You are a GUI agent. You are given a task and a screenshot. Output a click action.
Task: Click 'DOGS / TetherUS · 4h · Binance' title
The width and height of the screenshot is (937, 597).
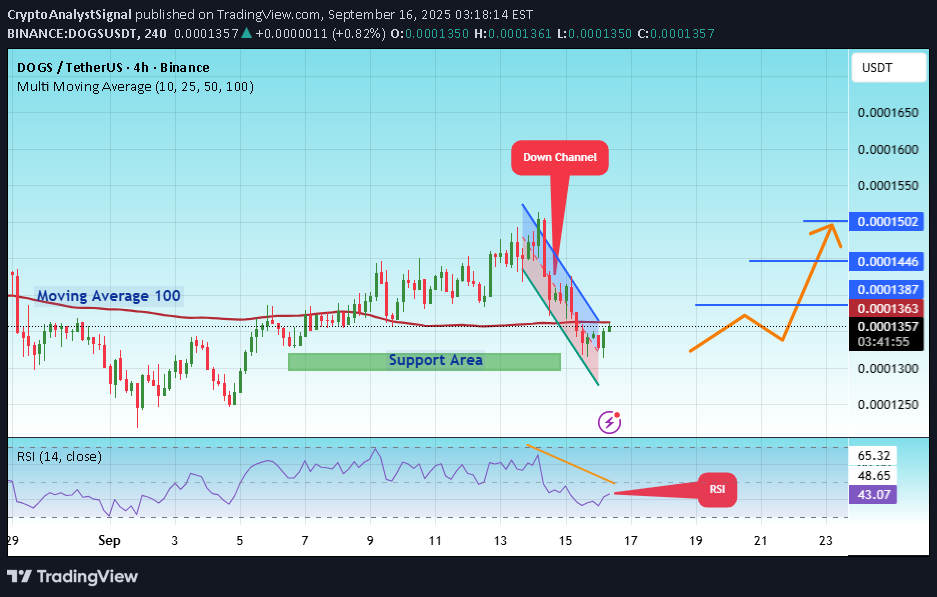pyautogui.click(x=114, y=68)
